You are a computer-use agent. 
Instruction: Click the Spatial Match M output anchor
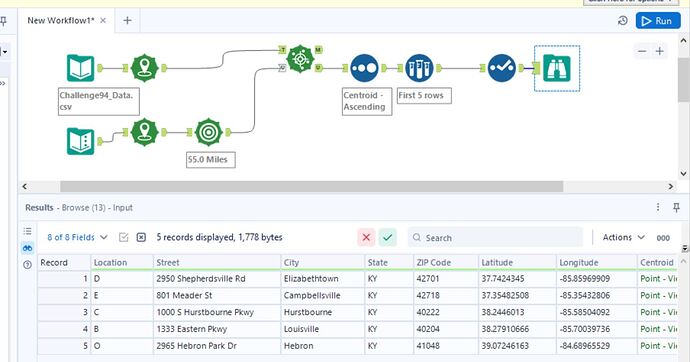tap(318, 49)
